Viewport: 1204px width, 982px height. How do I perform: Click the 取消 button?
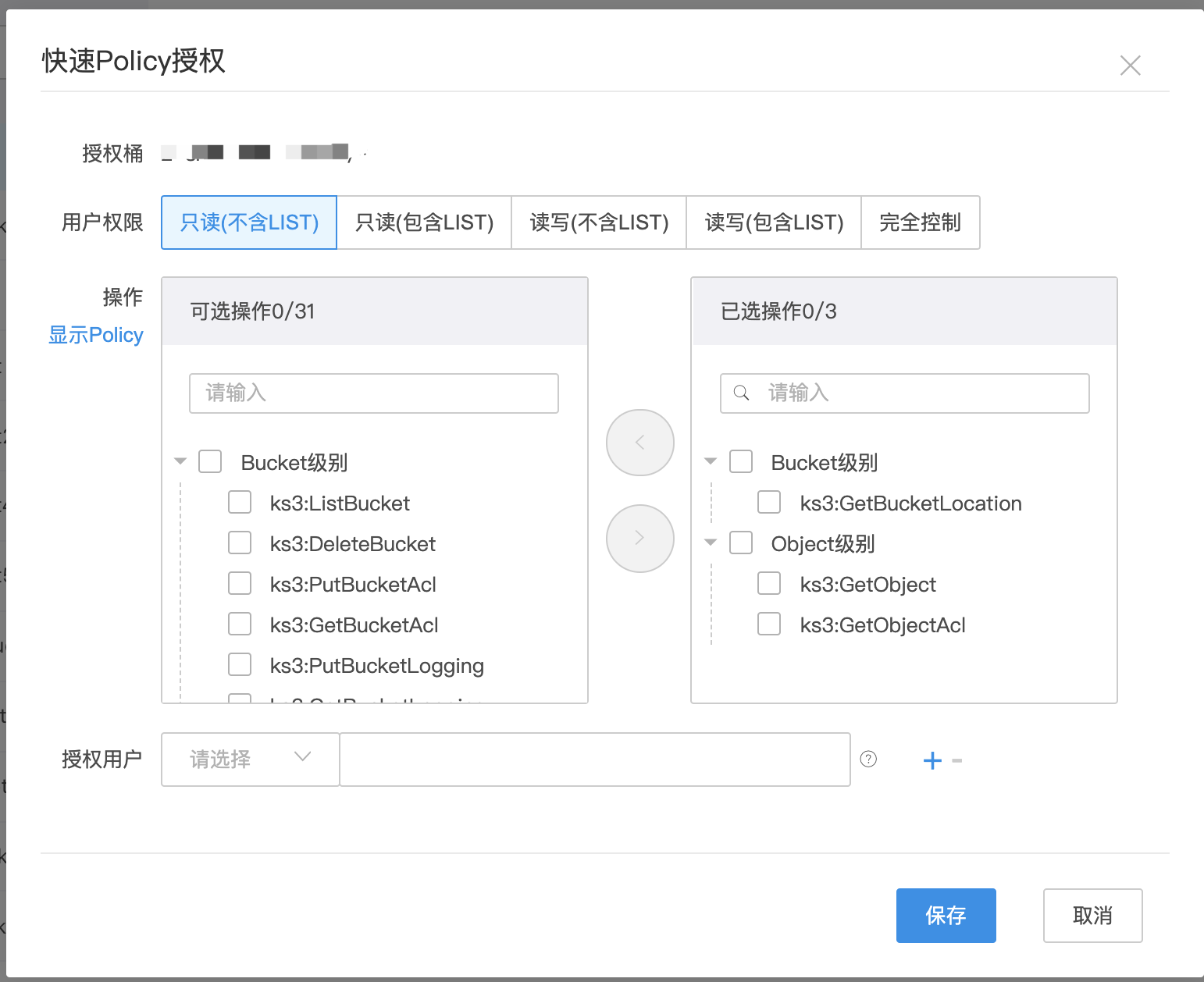click(1092, 915)
